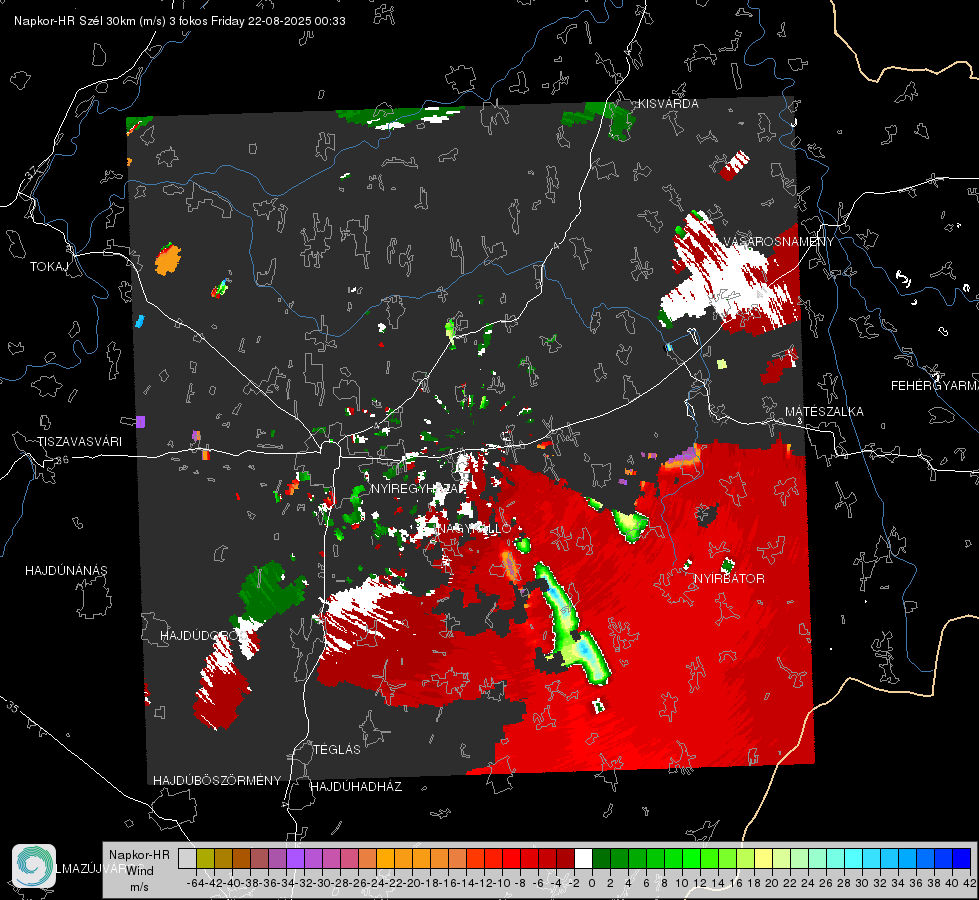Screen dimensions: 979x900
Task: Click the road number 36 label
Action: [62, 460]
